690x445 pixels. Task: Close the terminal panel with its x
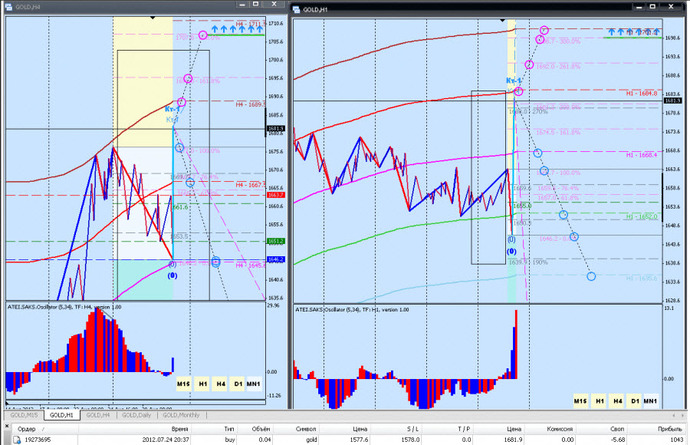pyautogui.click(x=6, y=426)
